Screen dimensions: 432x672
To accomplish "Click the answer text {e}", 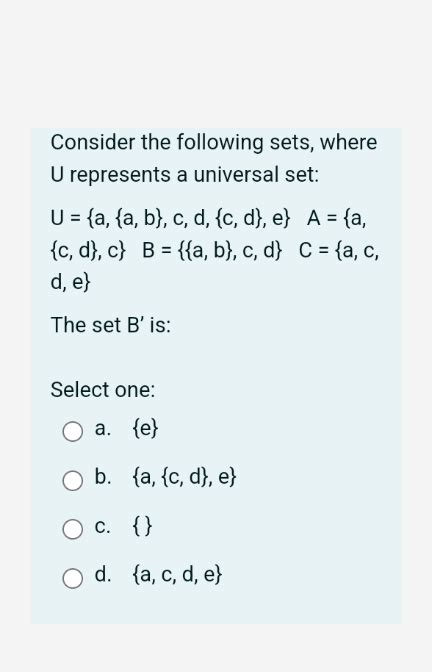I will tap(145, 429).
